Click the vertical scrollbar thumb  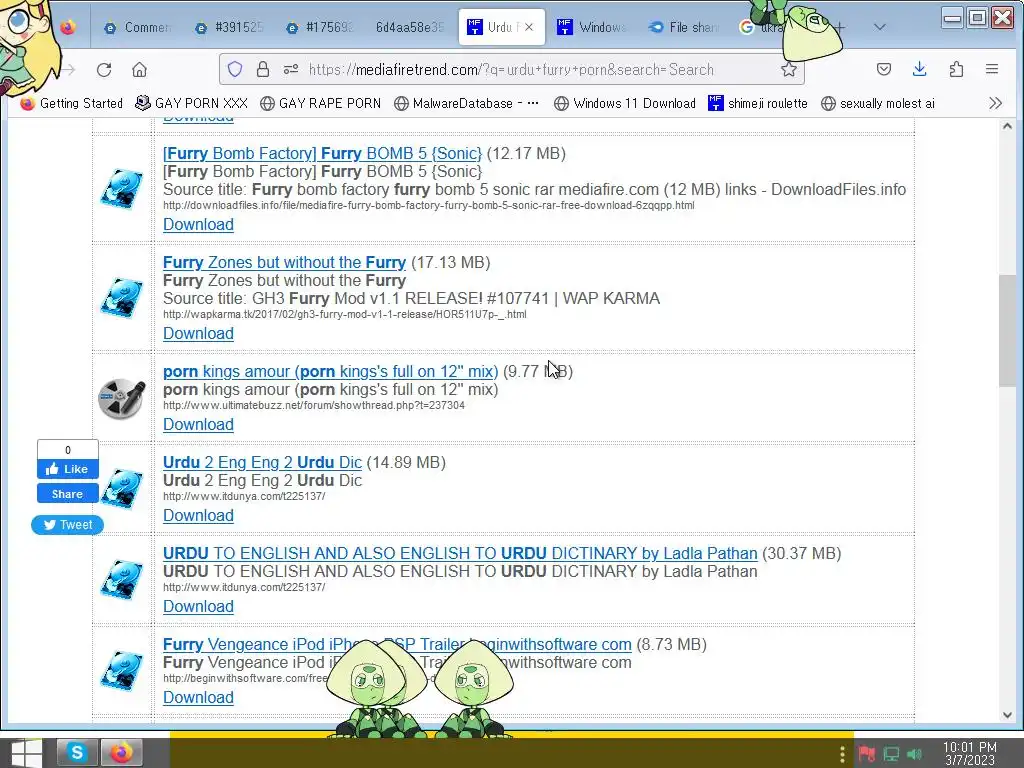tap(1007, 330)
